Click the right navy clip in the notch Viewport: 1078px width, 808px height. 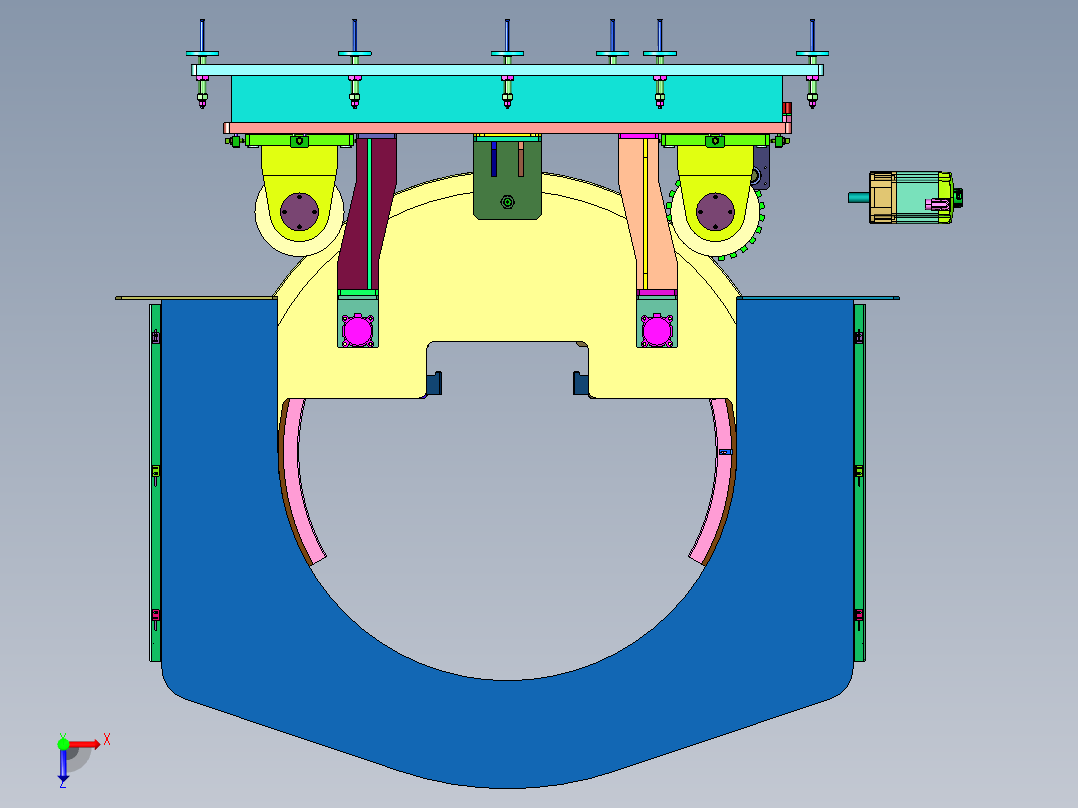tap(581, 382)
